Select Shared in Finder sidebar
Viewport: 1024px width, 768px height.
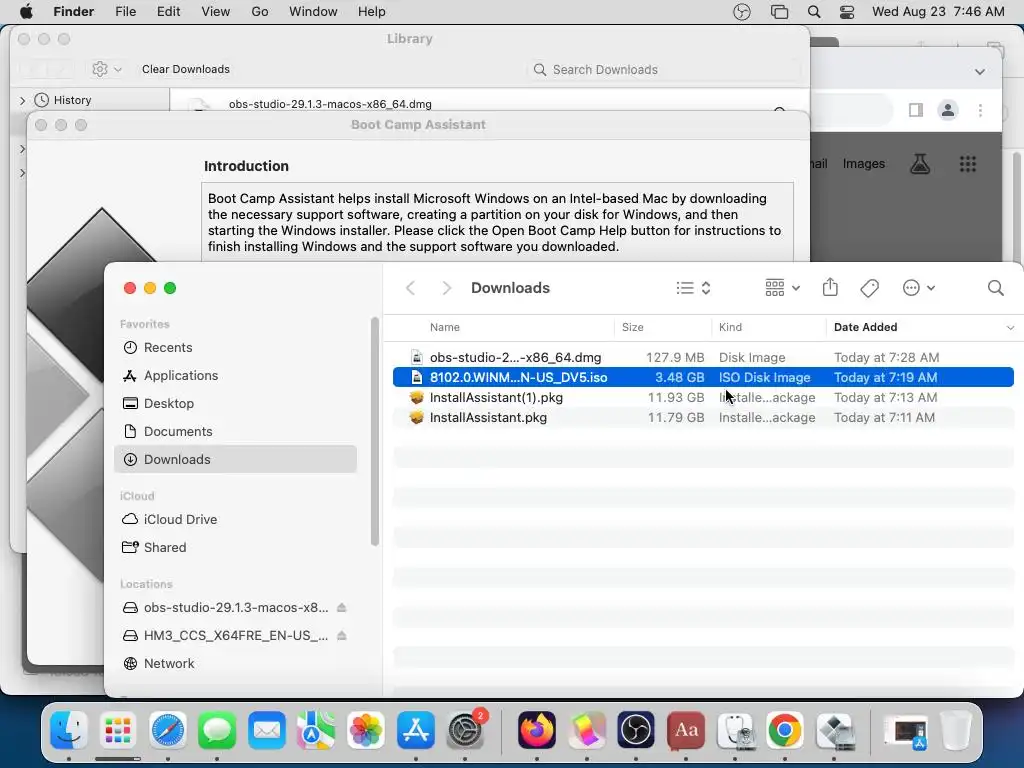click(x=235, y=547)
